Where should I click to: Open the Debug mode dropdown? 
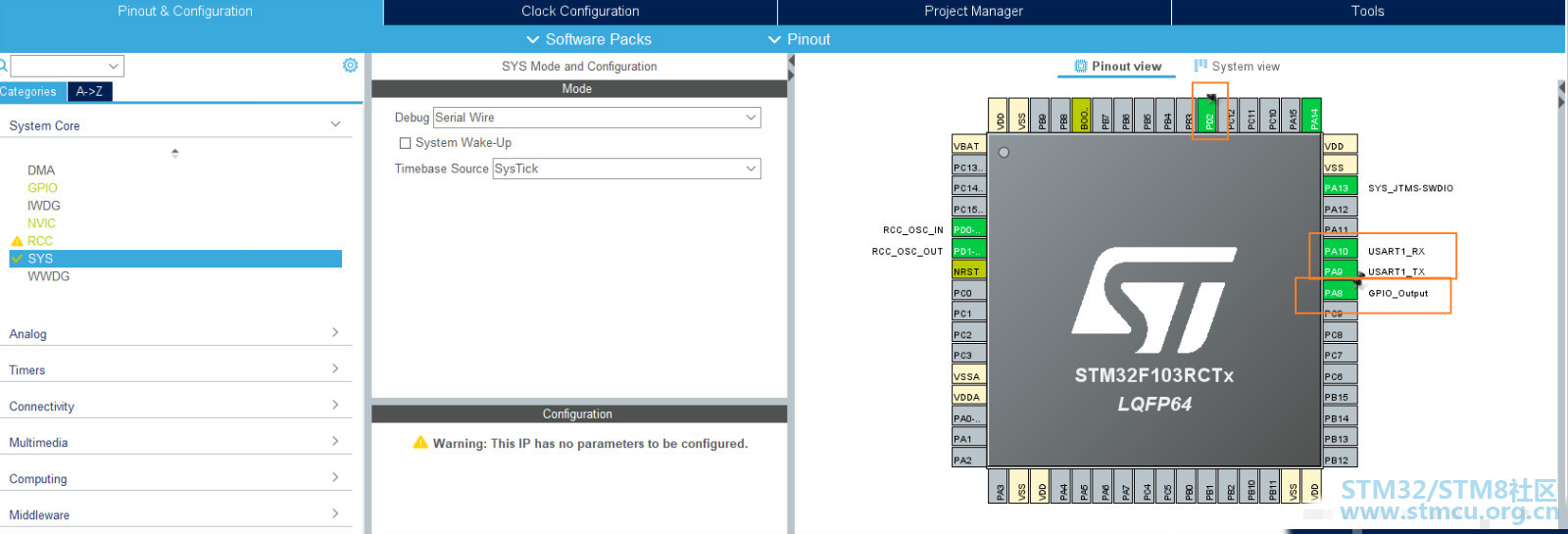point(597,118)
